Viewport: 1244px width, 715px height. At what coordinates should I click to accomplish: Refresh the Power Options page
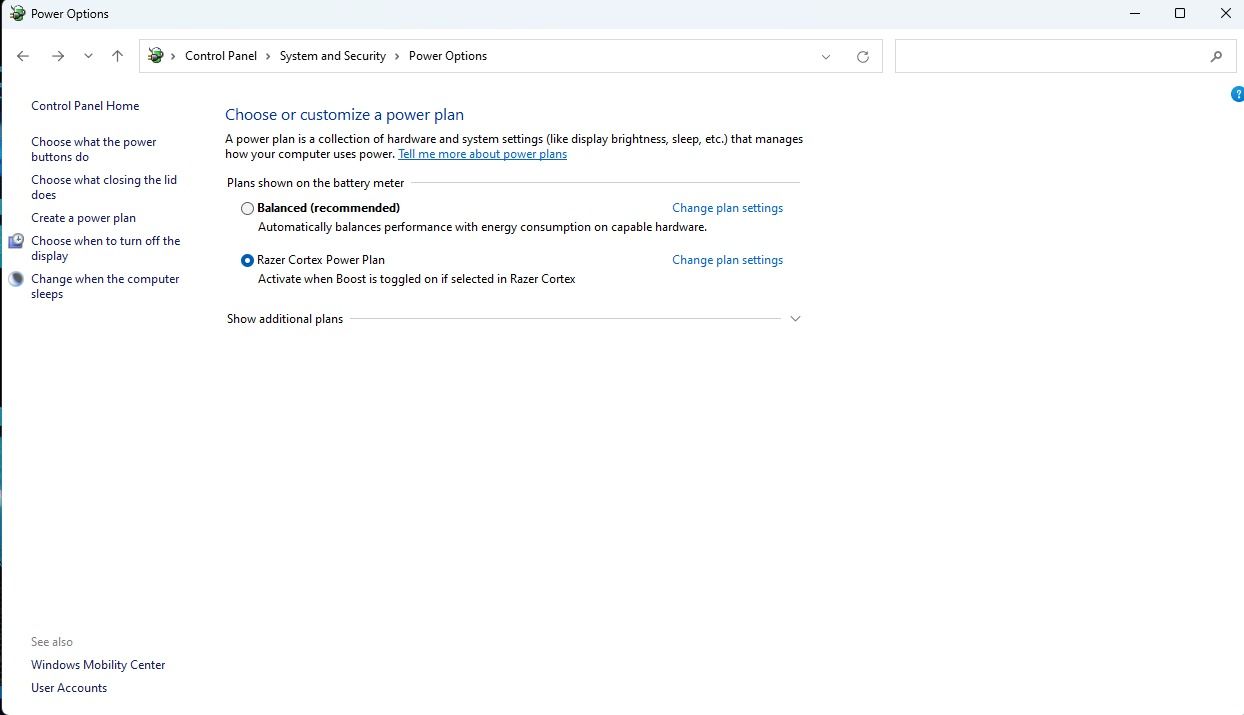point(863,57)
